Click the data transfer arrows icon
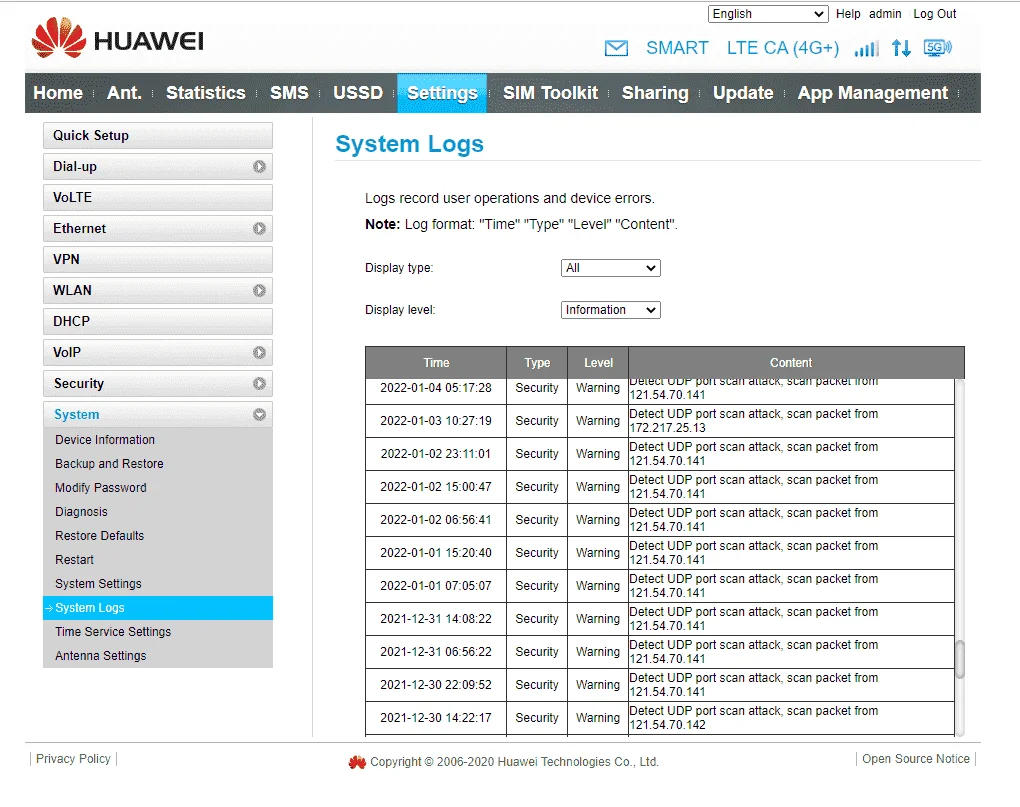This screenshot has width=1020, height=807. tap(901, 48)
